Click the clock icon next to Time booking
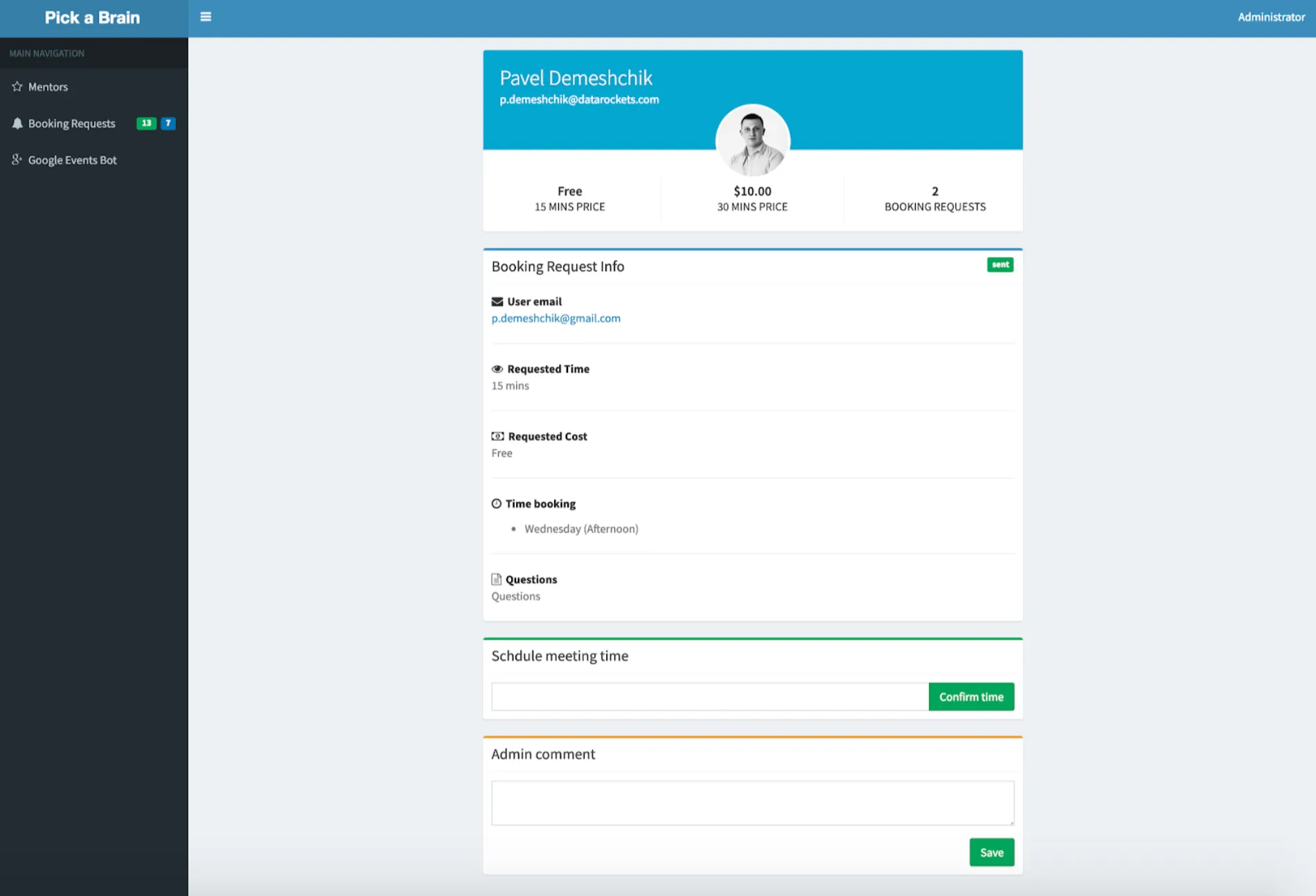1316x896 pixels. [x=495, y=503]
